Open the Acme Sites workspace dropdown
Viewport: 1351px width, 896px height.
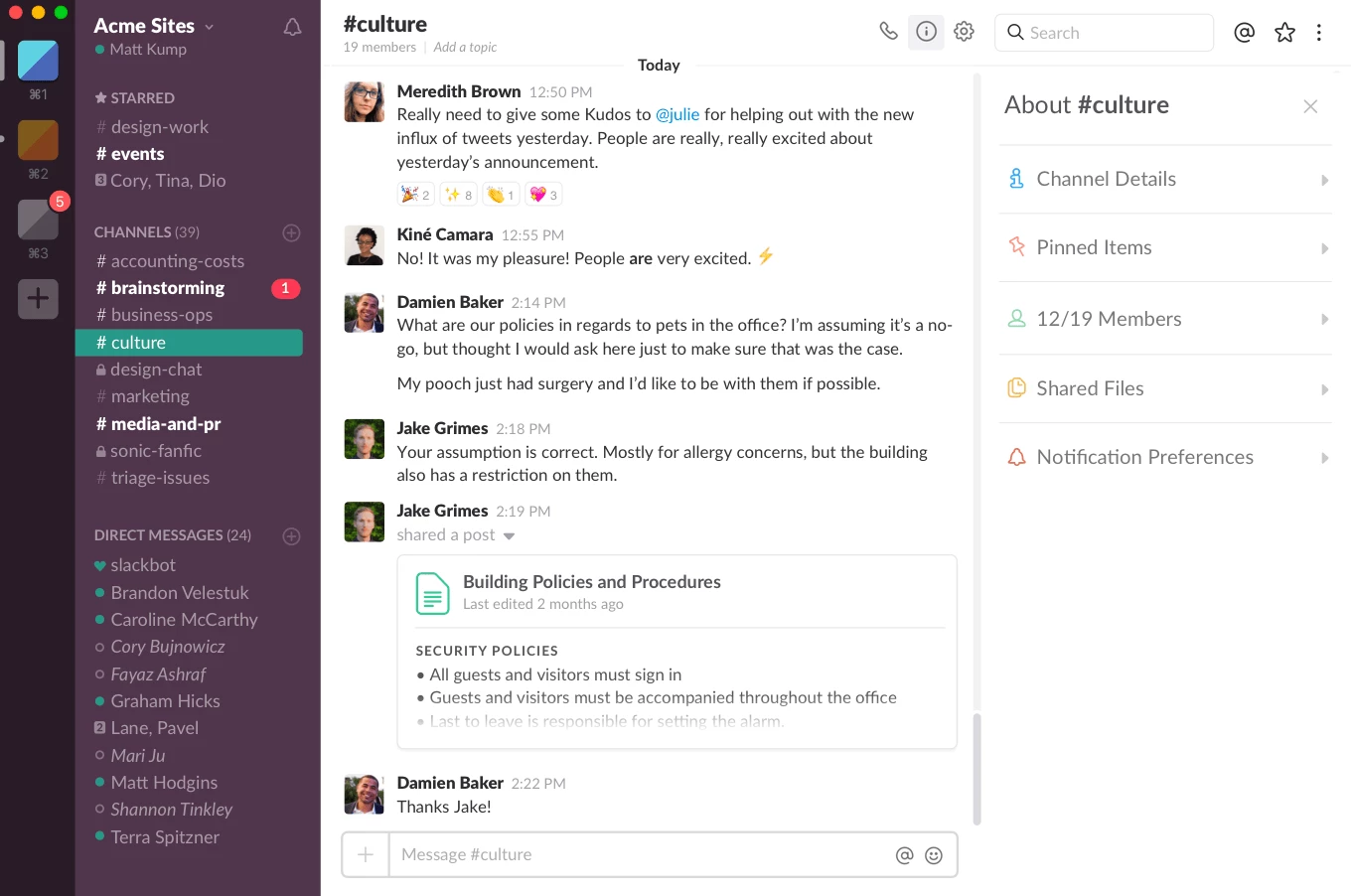pyautogui.click(x=154, y=26)
